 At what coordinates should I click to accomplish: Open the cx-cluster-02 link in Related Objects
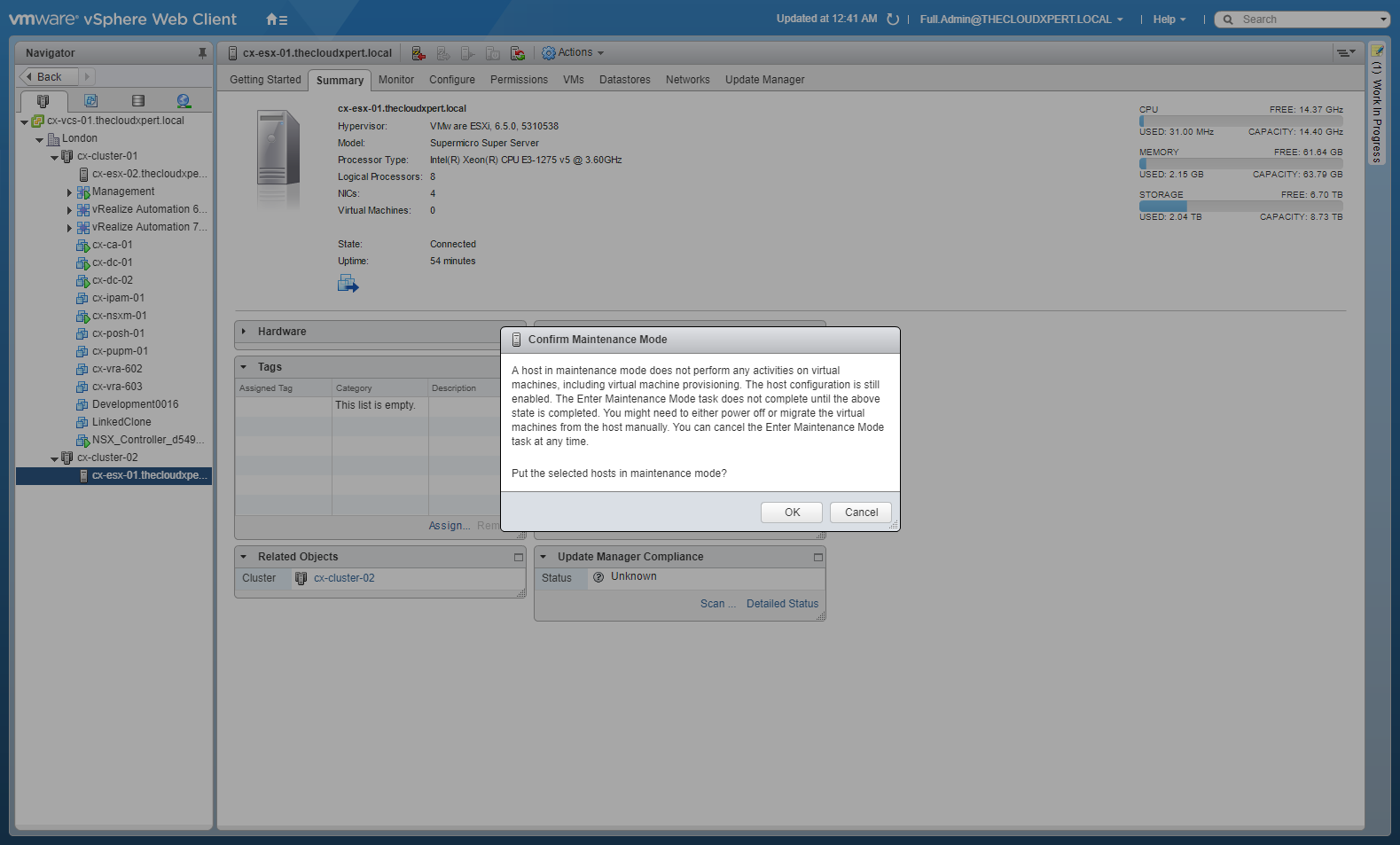coord(344,578)
